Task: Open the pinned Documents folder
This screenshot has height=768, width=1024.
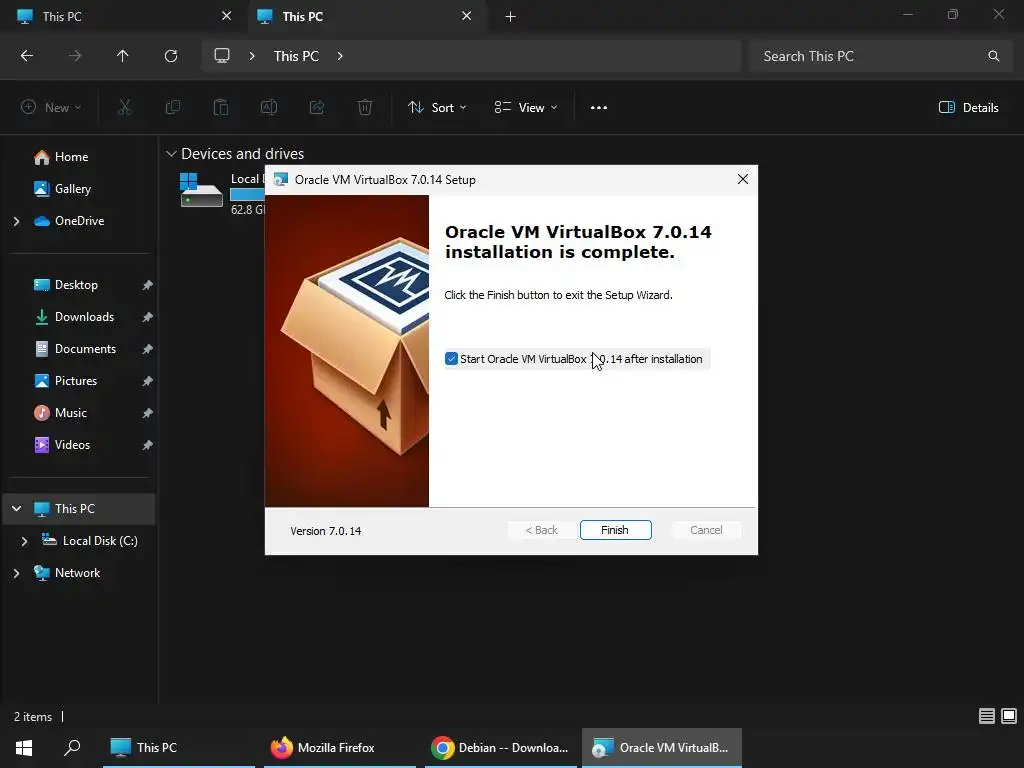Action: (85, 349)
